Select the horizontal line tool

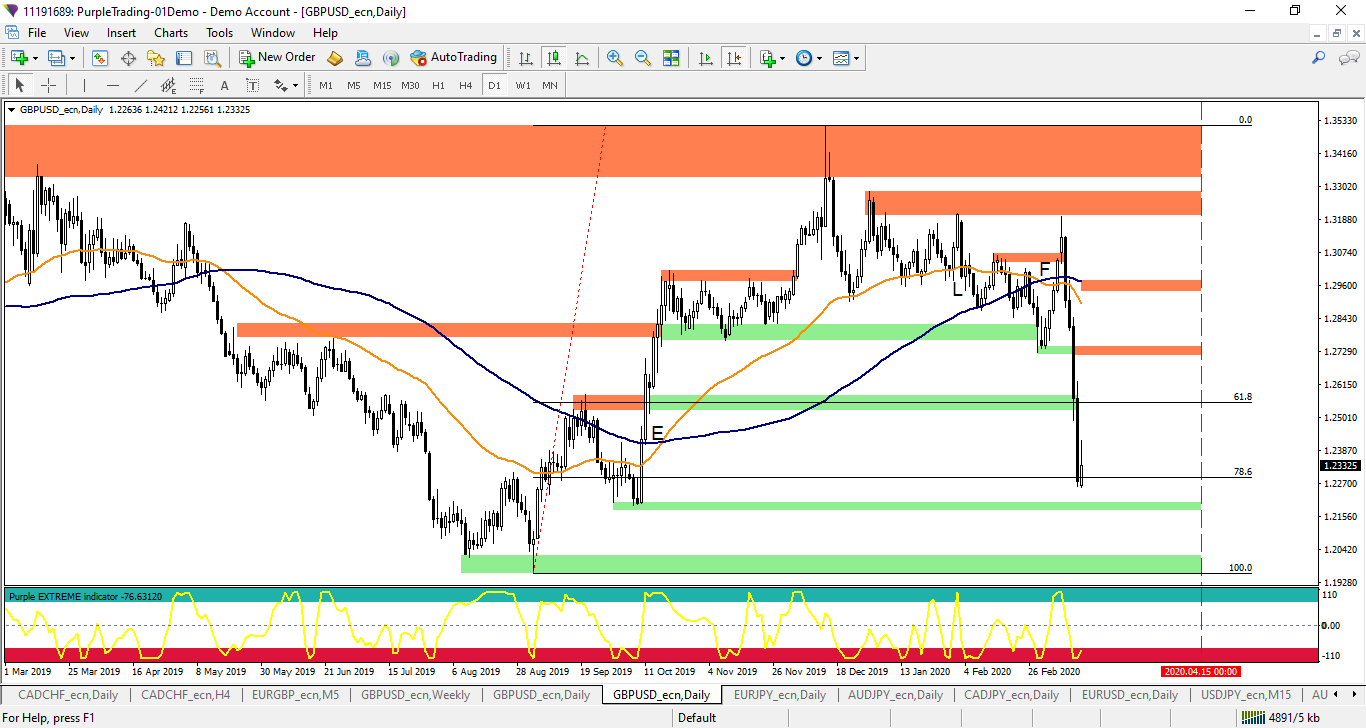(112, 85)
